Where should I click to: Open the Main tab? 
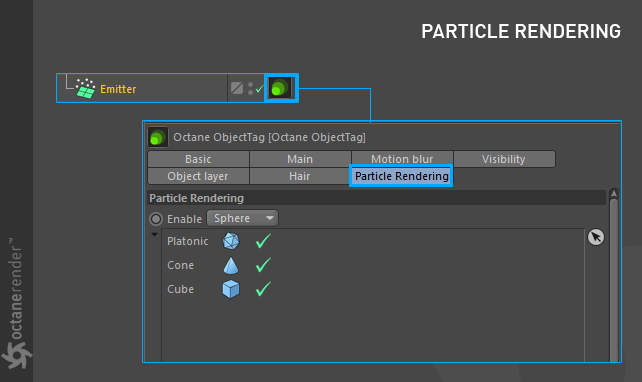point(300,159)
